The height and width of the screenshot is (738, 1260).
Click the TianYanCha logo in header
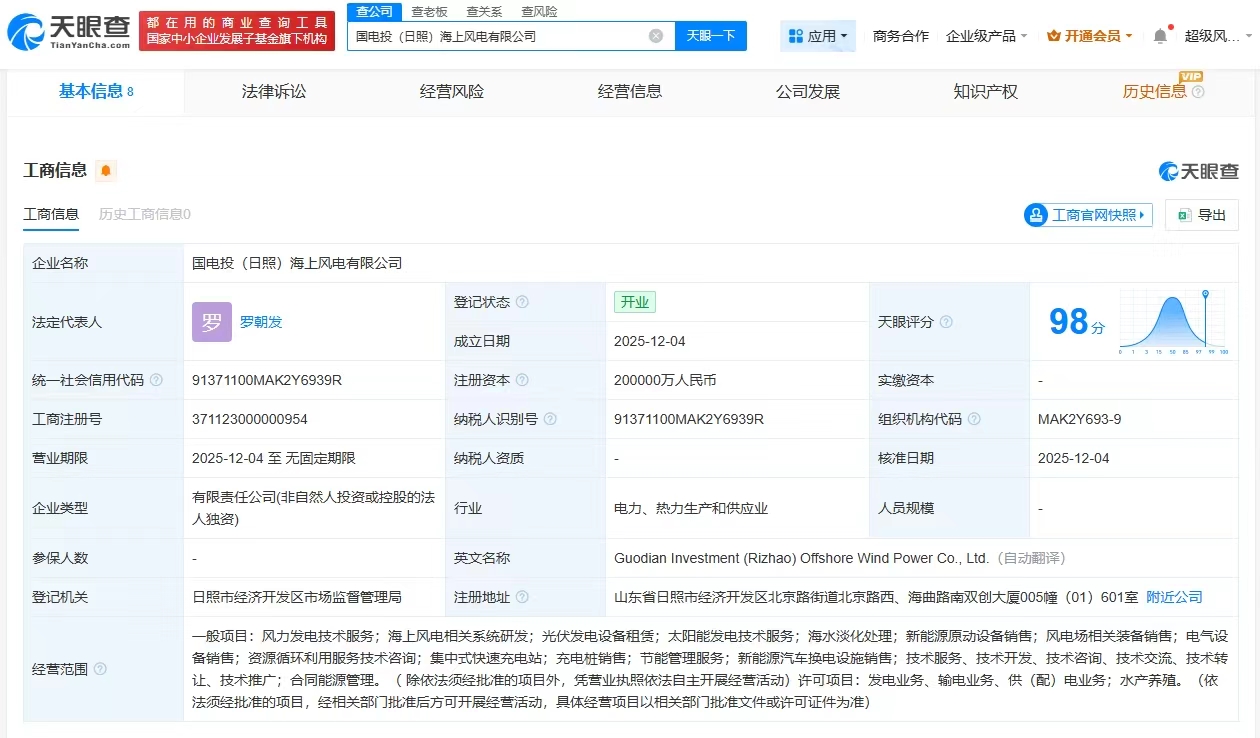pyautogui.click(x=68, y=32)
